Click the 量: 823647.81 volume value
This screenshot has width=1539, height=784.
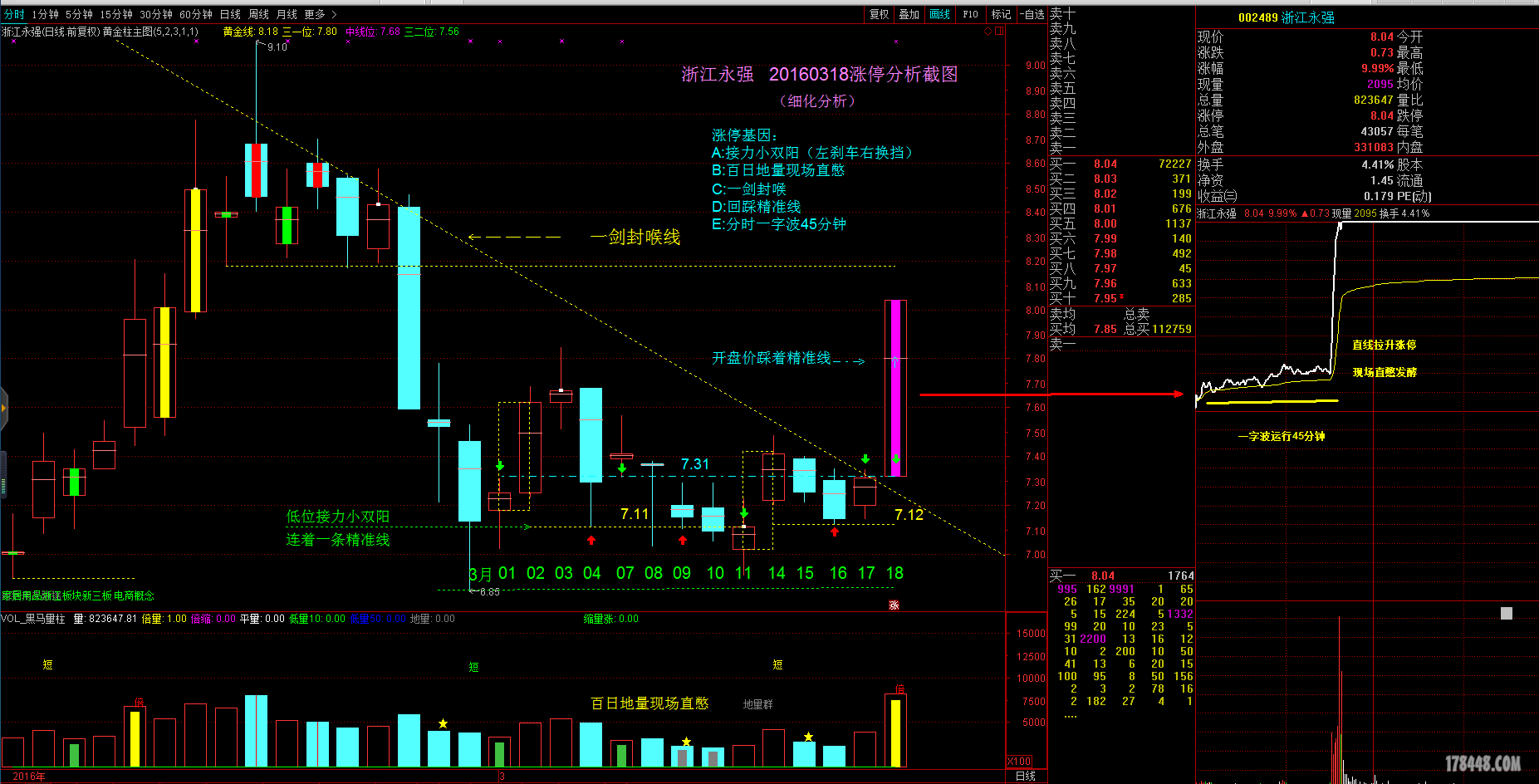[105, 619]
